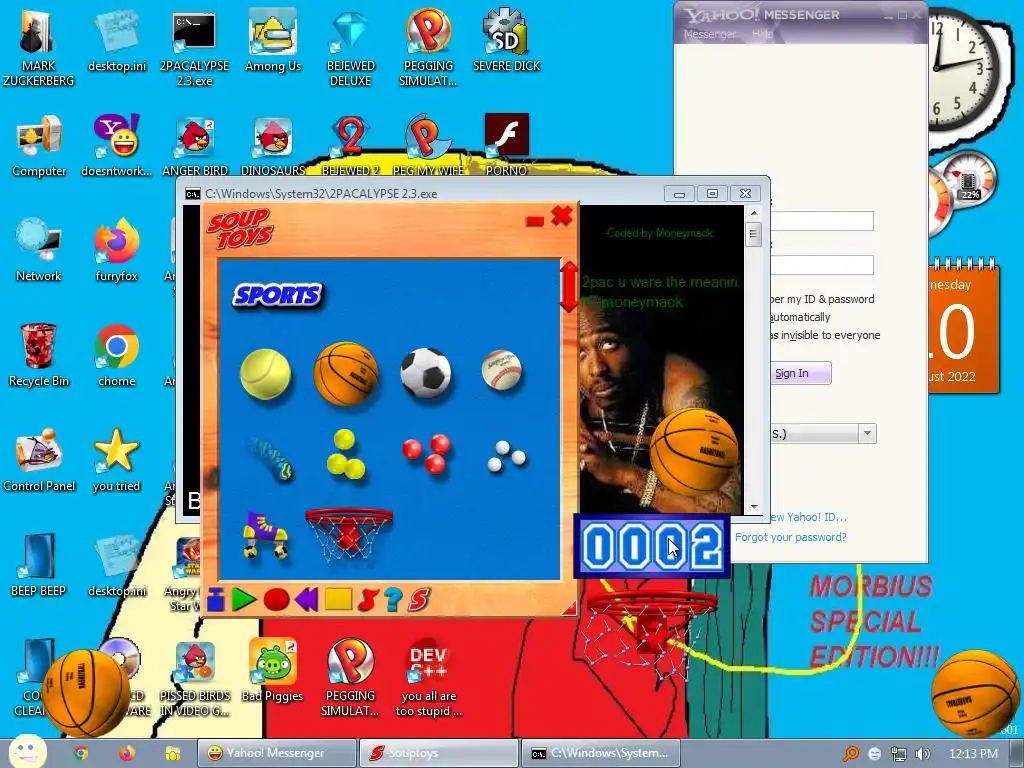The height and width of the screenshot is (768, 1024).
Task: Pick the baseball toy
Action: pos(502,370)
